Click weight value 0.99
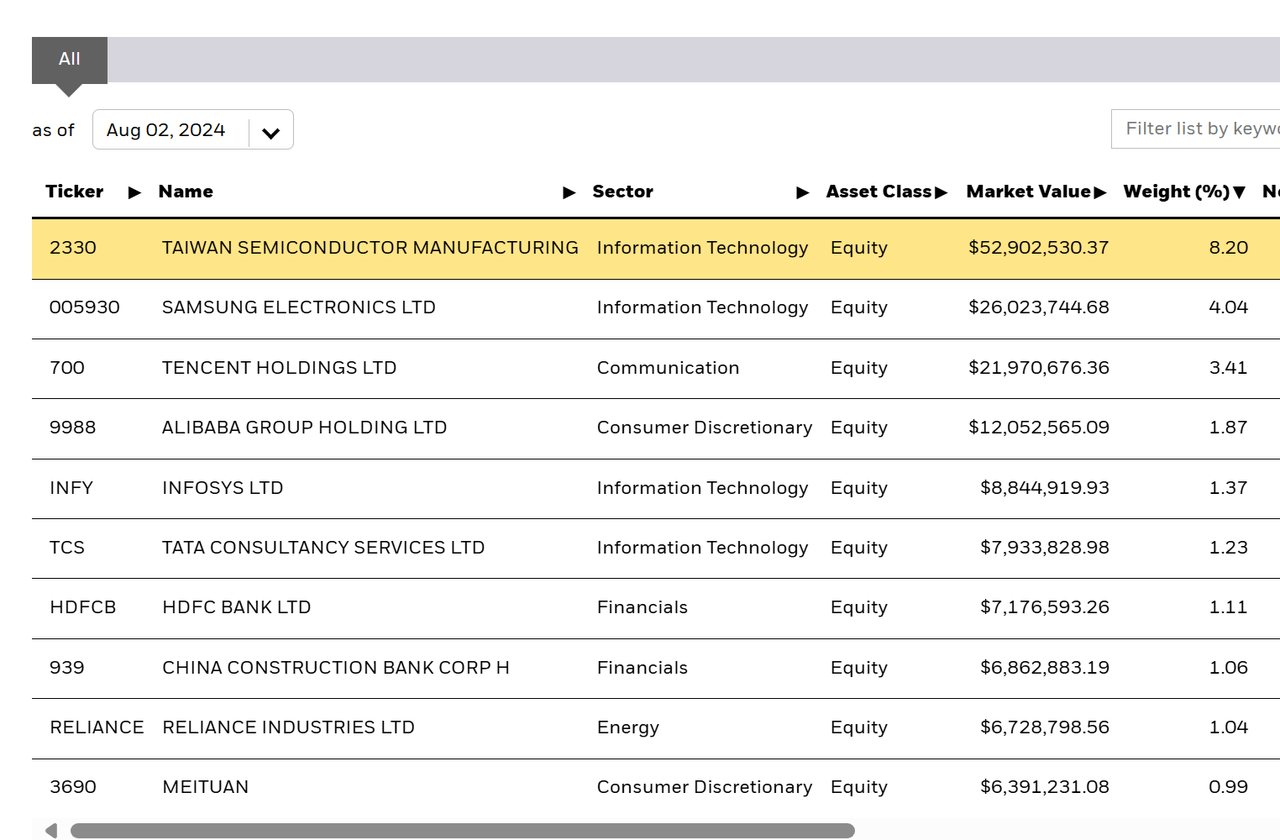This screenshot has width=1280, height=840. (x=1228, y=787)
